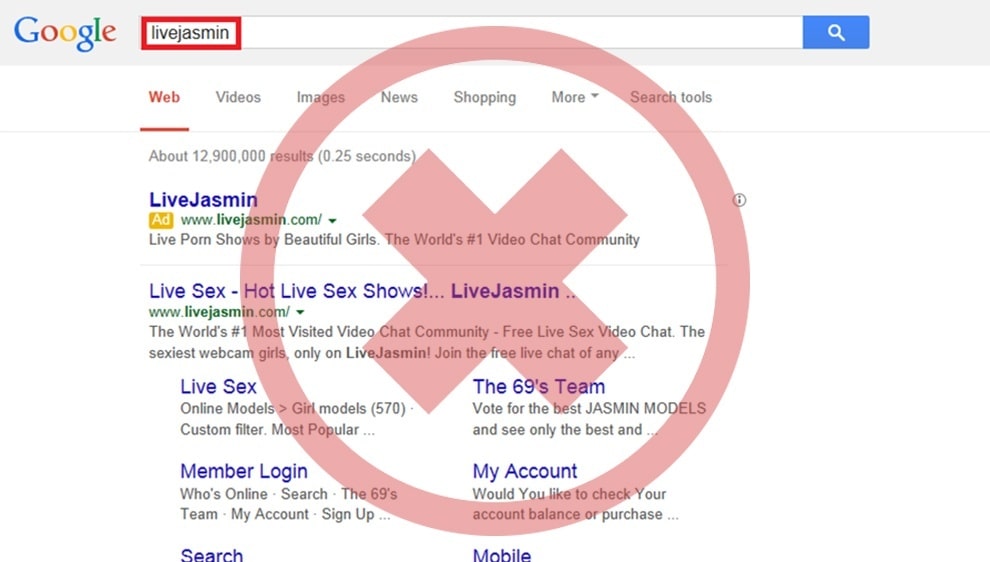Click The 69's Team sitelink
Screen dimensions: 990x562
[x=538, y=387]
